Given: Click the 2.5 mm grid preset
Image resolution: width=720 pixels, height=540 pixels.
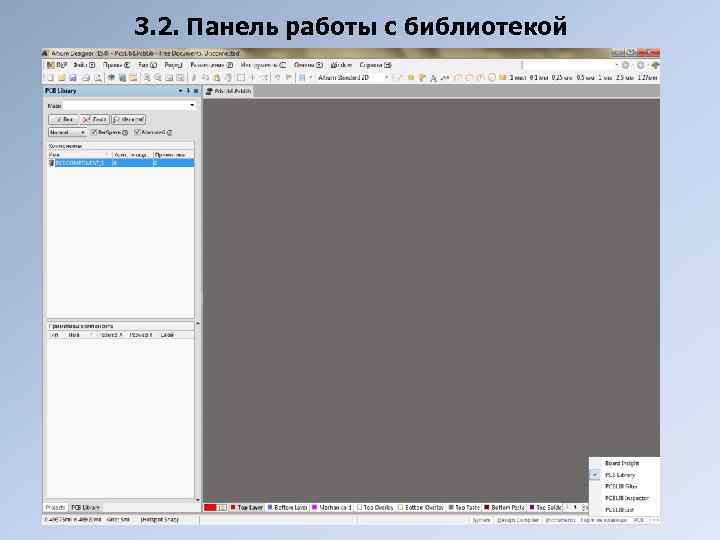Looking at the screenshot, I should tap(624, 78).
